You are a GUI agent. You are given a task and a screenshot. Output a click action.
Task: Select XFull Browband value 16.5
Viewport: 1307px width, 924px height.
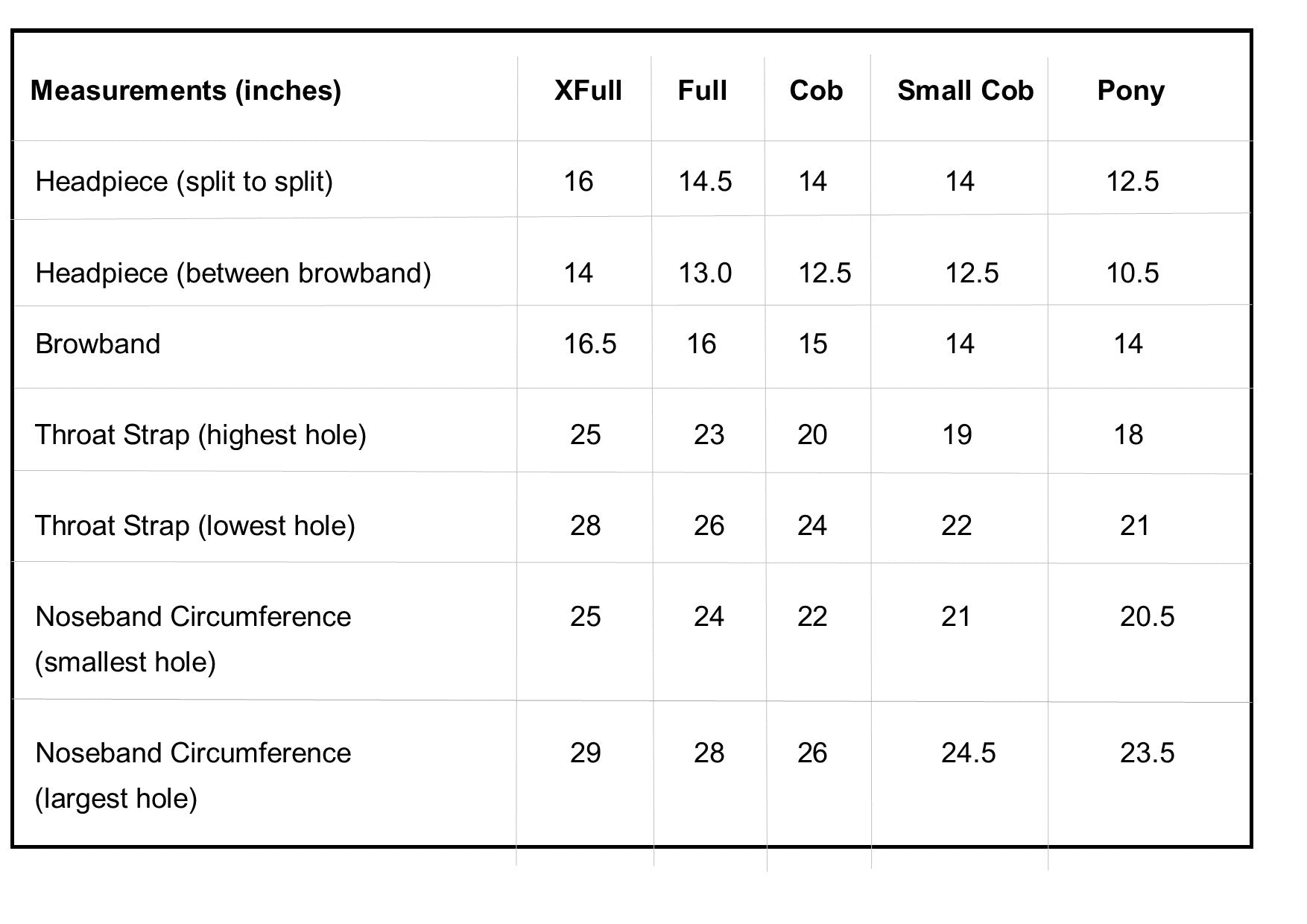tap(589, 344)
